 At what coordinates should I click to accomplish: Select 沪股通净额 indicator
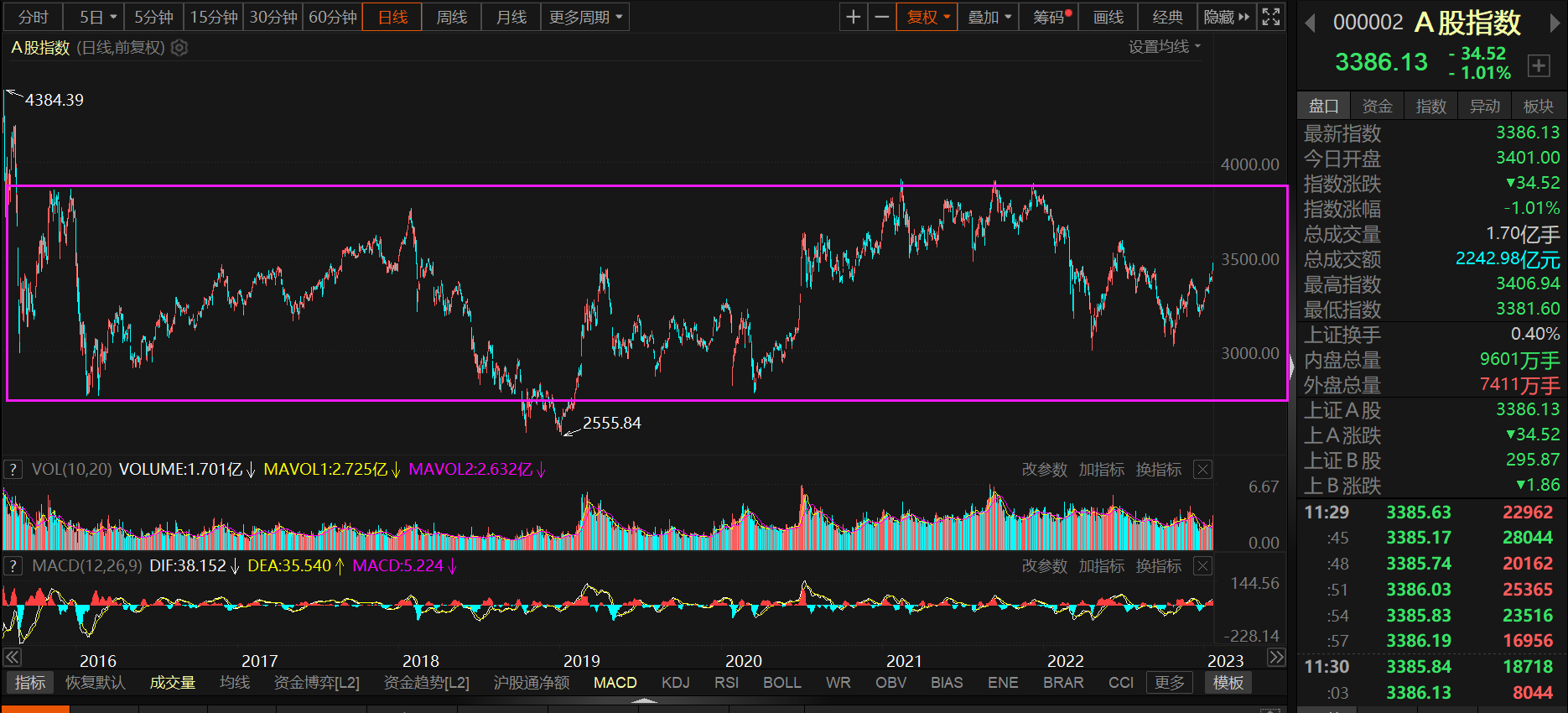point(532,683)
